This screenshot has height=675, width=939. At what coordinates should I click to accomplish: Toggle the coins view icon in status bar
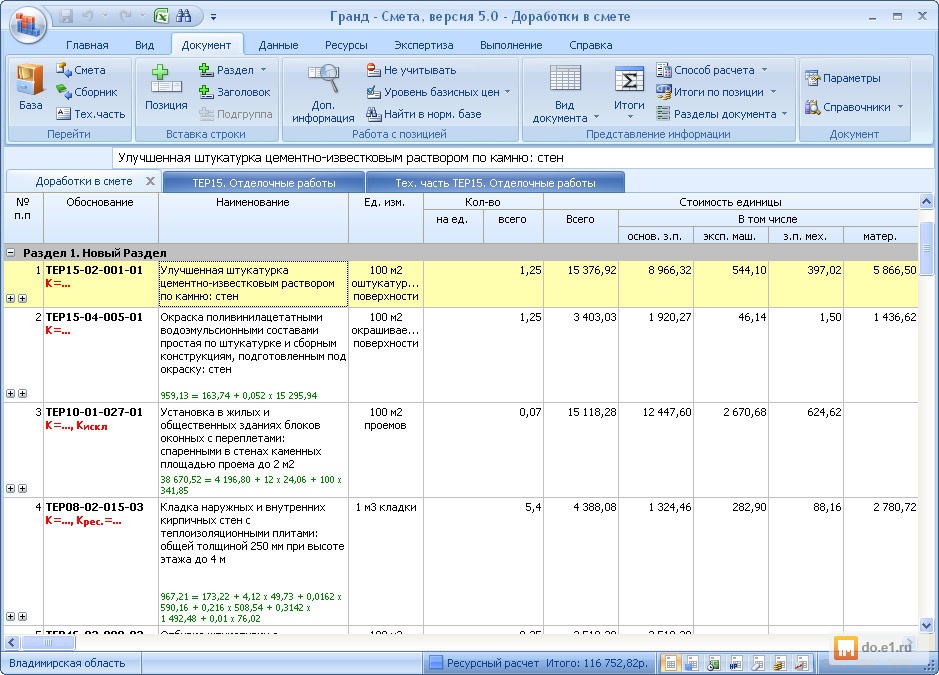pos(779,663)
